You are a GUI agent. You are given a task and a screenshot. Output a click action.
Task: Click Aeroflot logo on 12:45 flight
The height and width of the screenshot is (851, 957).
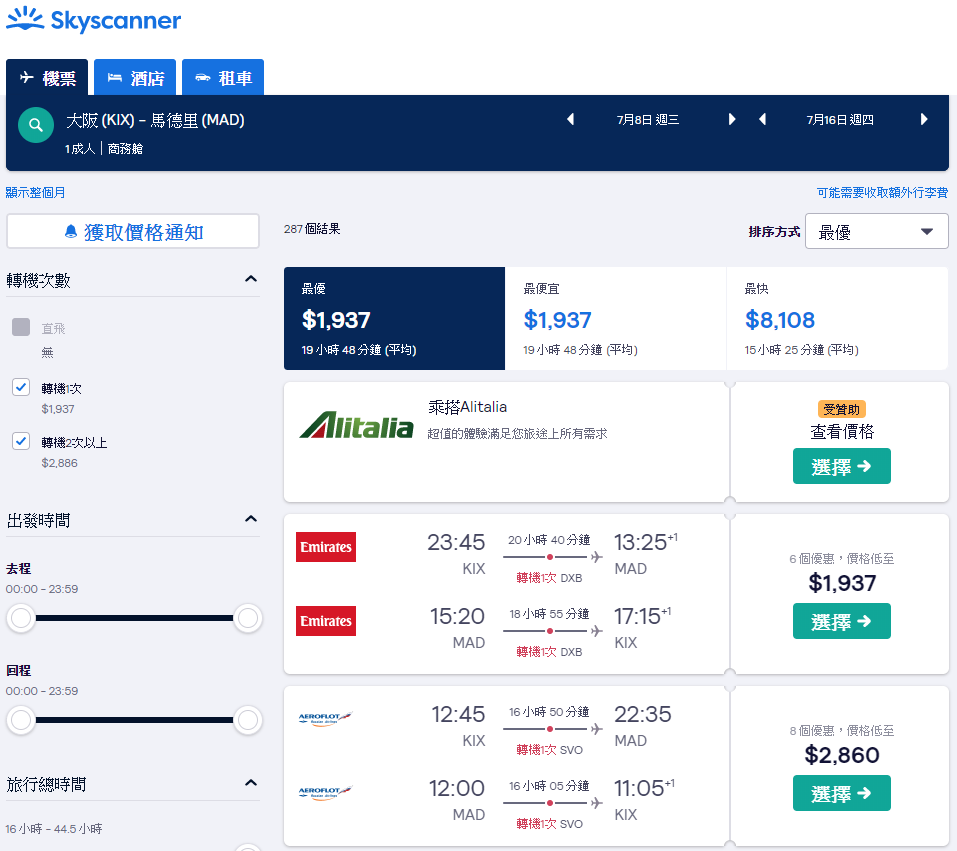[325, 719]
